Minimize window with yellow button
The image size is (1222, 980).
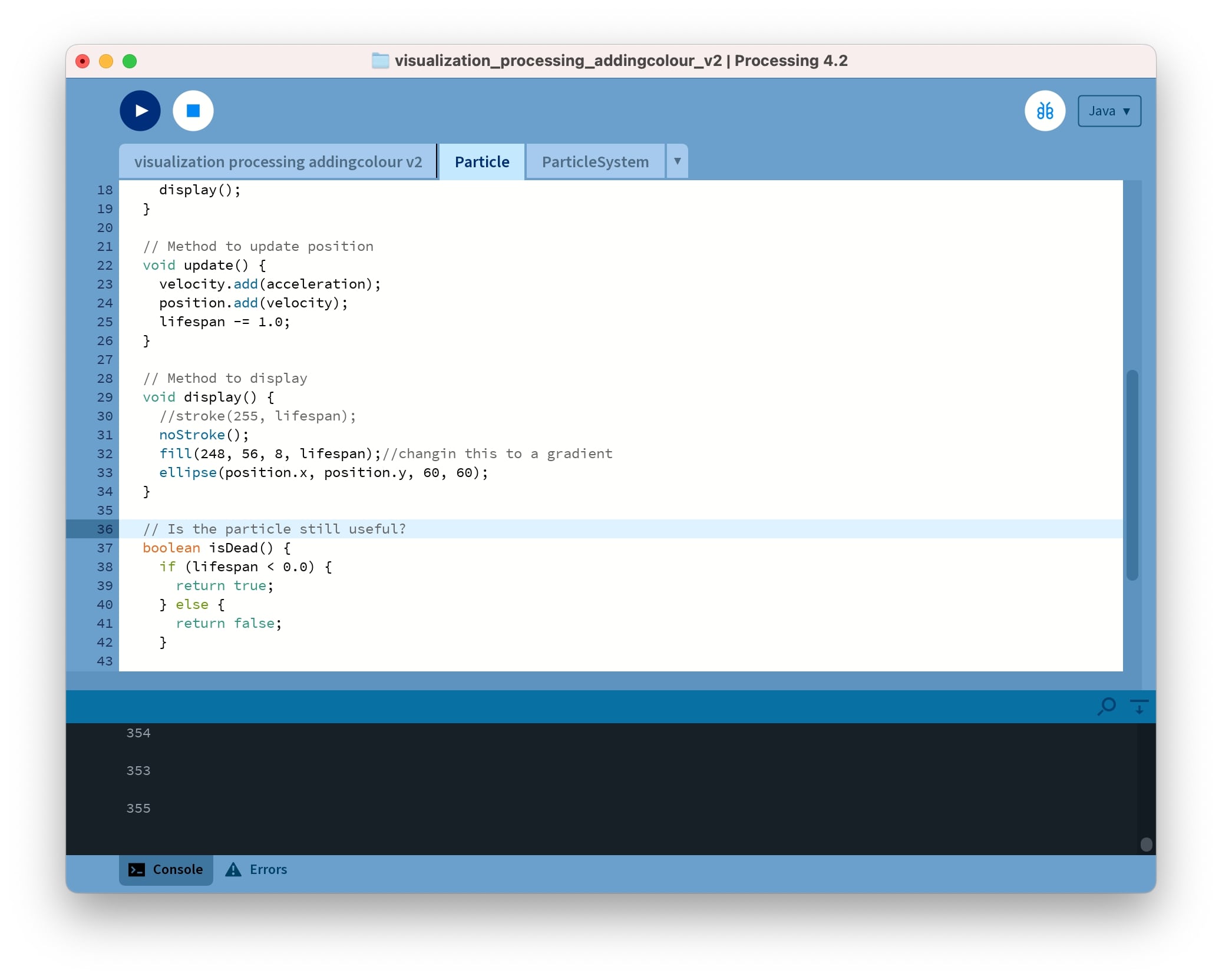point(106,61)
